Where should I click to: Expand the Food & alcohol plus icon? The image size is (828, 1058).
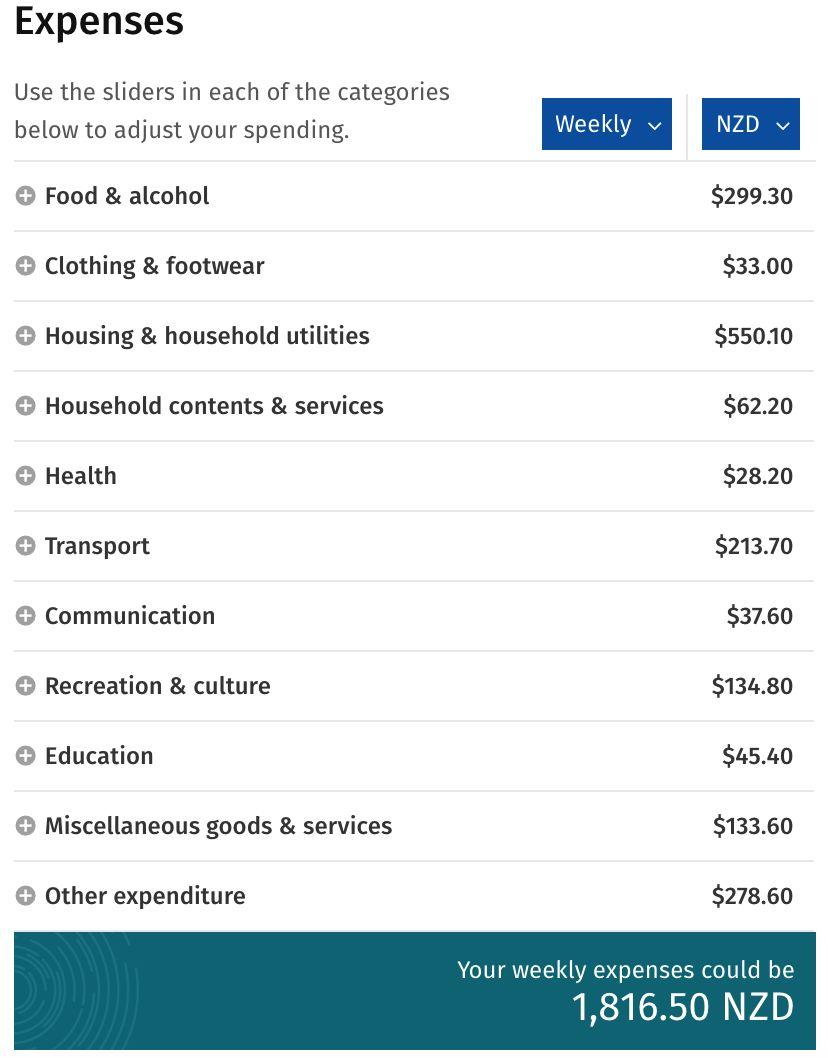pos(26,196)
